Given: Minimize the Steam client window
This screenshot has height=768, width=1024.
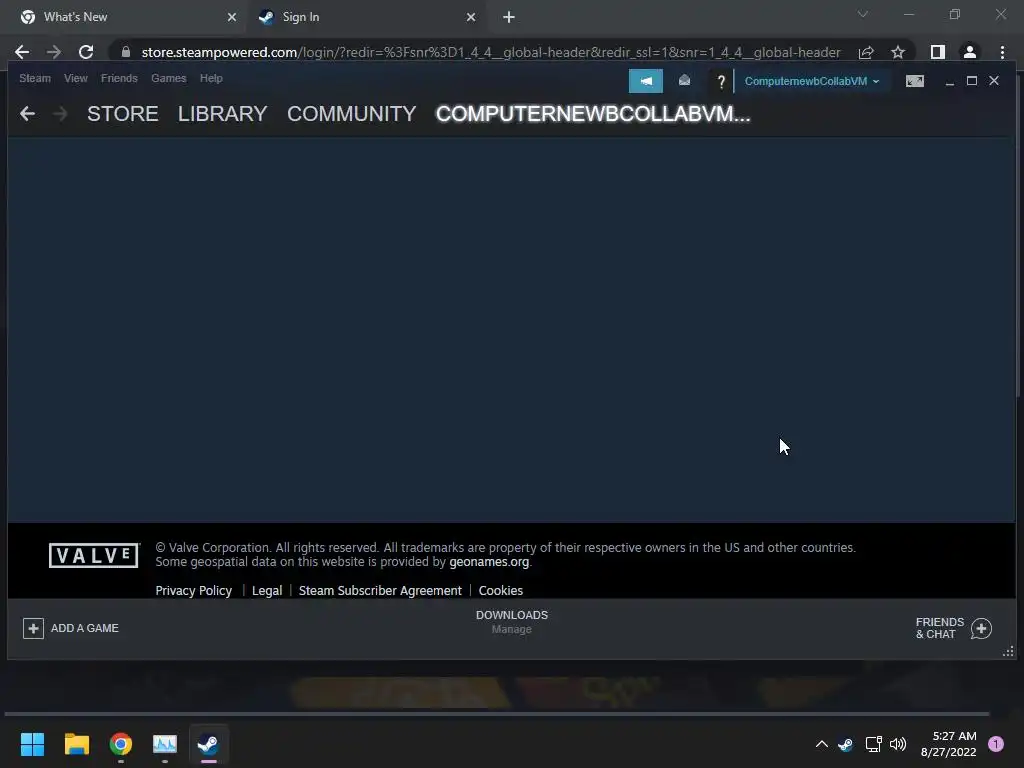Looking at the screenshot, I should tap(950, 81).
